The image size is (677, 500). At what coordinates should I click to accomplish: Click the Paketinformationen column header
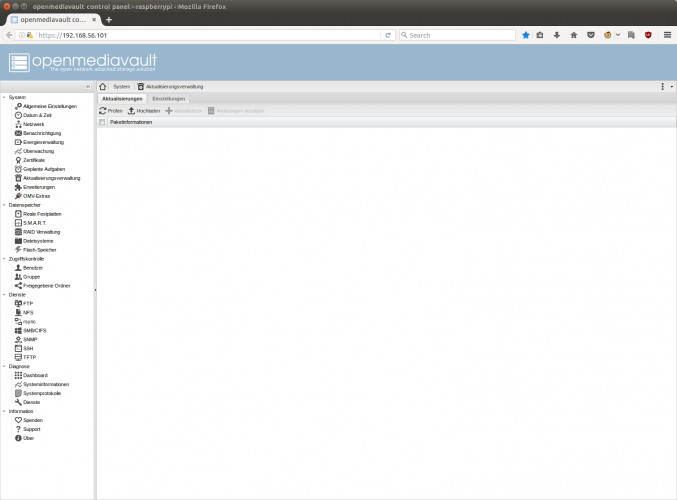click(131, 122)
